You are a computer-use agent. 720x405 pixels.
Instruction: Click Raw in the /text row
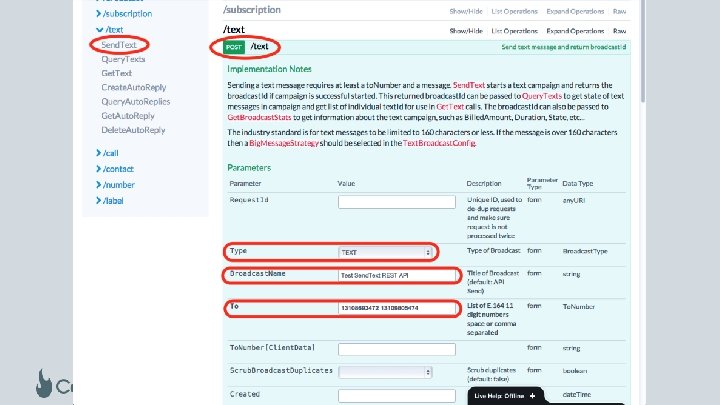tap(619, 31)
